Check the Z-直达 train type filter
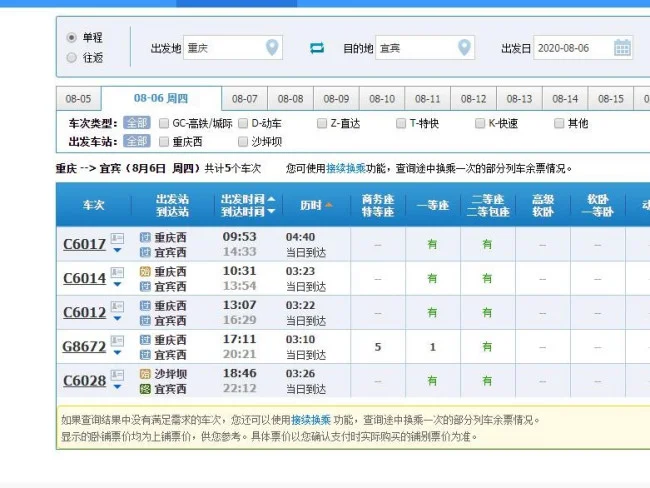 point(322,123)
